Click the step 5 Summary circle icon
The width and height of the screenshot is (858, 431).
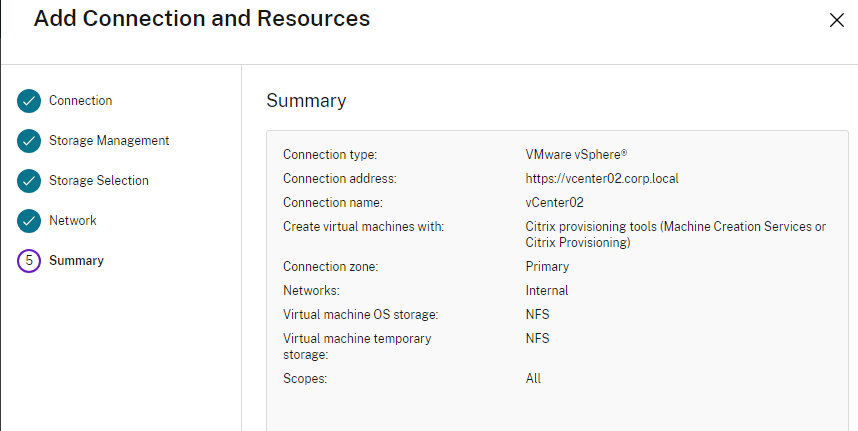pyautogui.click(x=28, y=261)
